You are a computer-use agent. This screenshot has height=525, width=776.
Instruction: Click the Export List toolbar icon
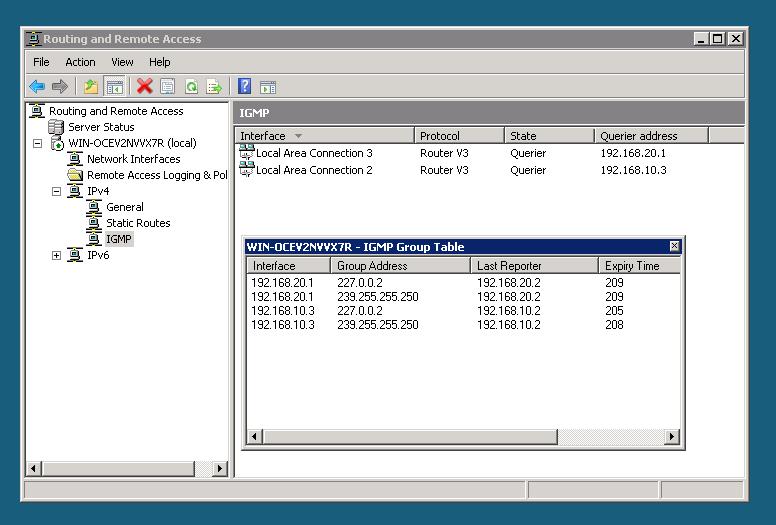click(x=214, y=87)
